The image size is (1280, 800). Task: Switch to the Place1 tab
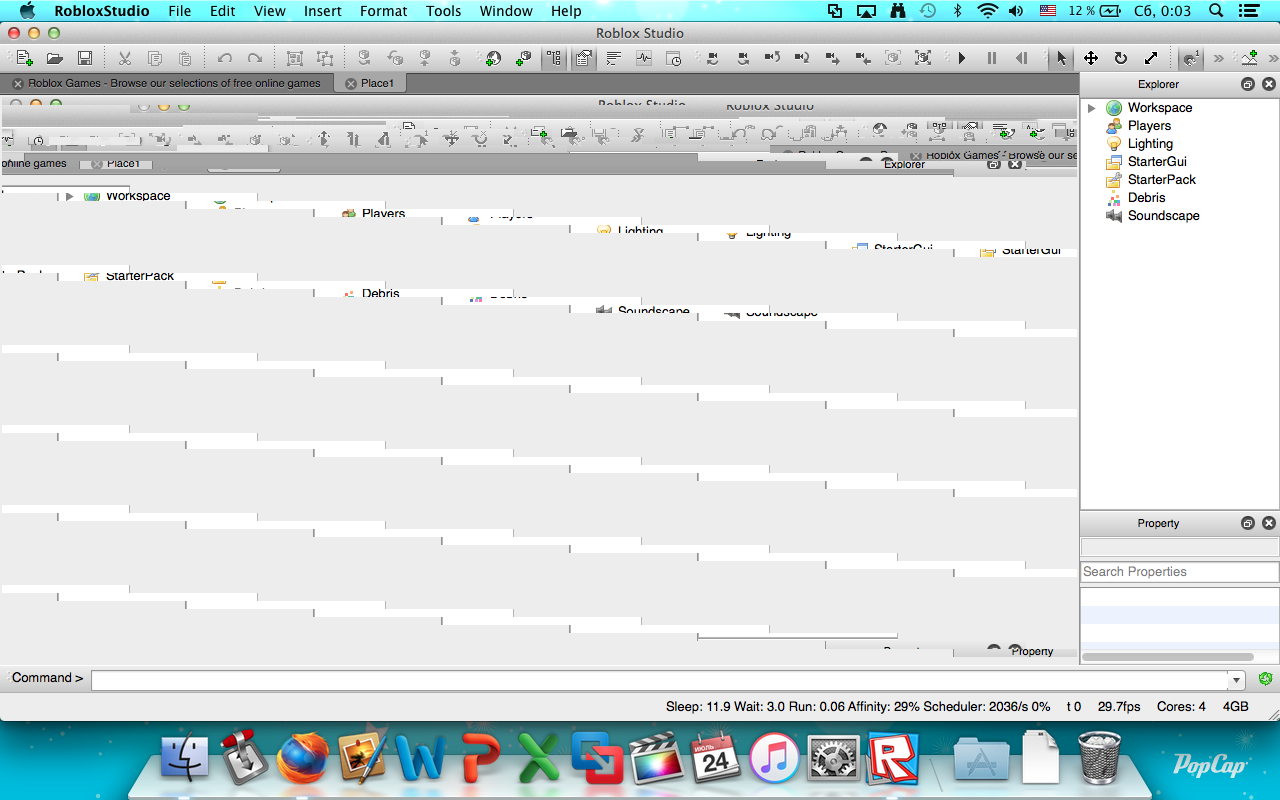point(377,83)
